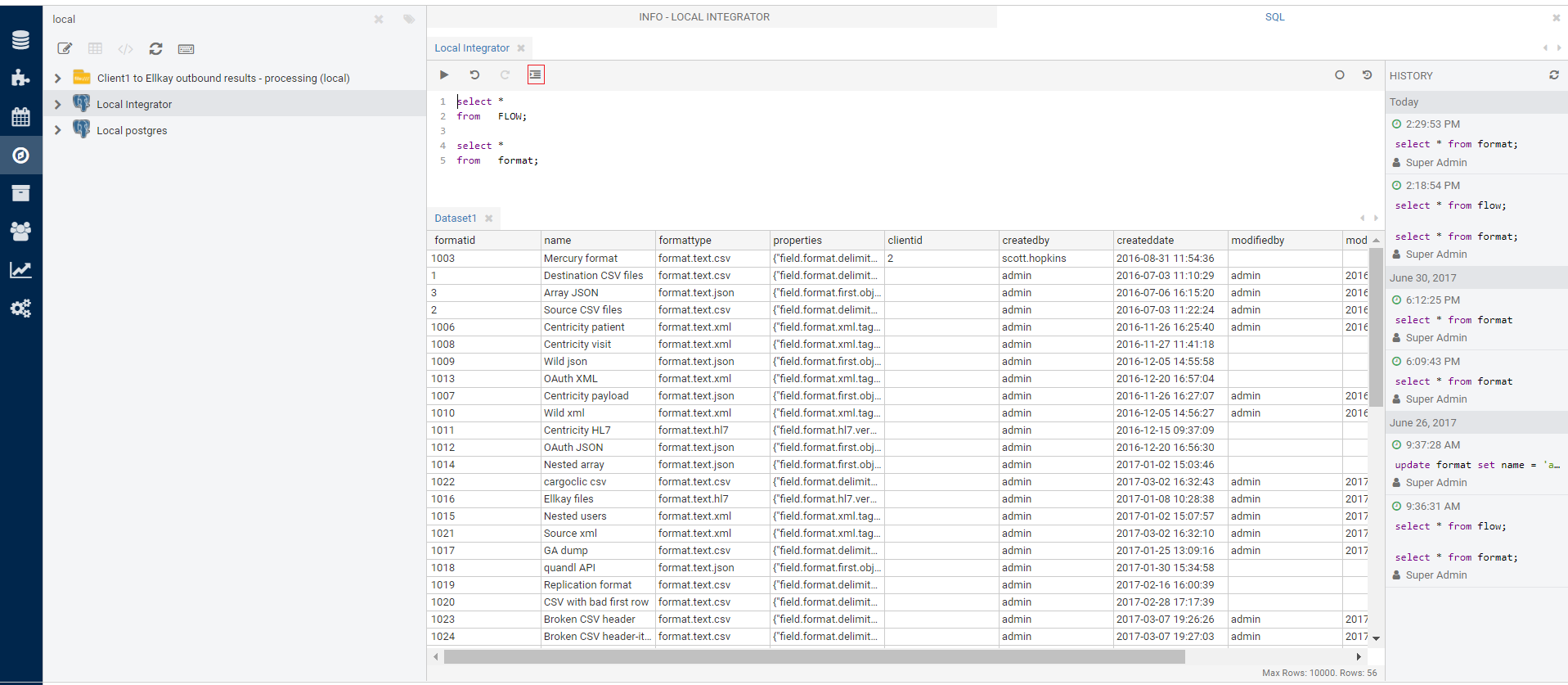Switch to the SQL tab
Viewport: 1568px width, 685px height.
pyautogui.click(x=1274, y=16)
